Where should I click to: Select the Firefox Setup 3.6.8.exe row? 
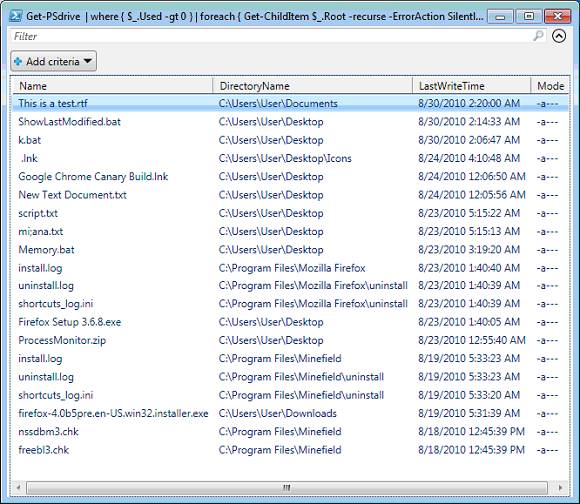pyautogui.click(x=290, y=322)
